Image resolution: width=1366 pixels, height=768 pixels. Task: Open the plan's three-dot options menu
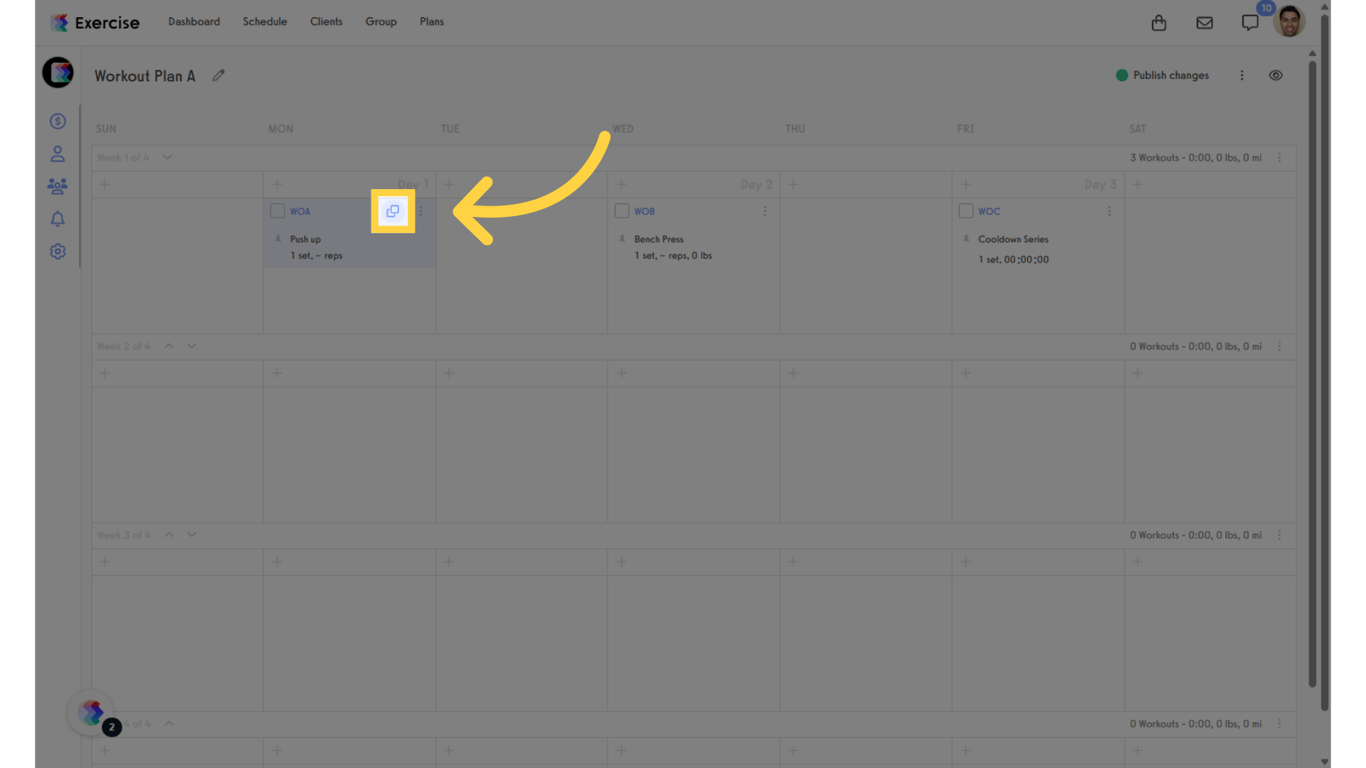click(1242, 75)
